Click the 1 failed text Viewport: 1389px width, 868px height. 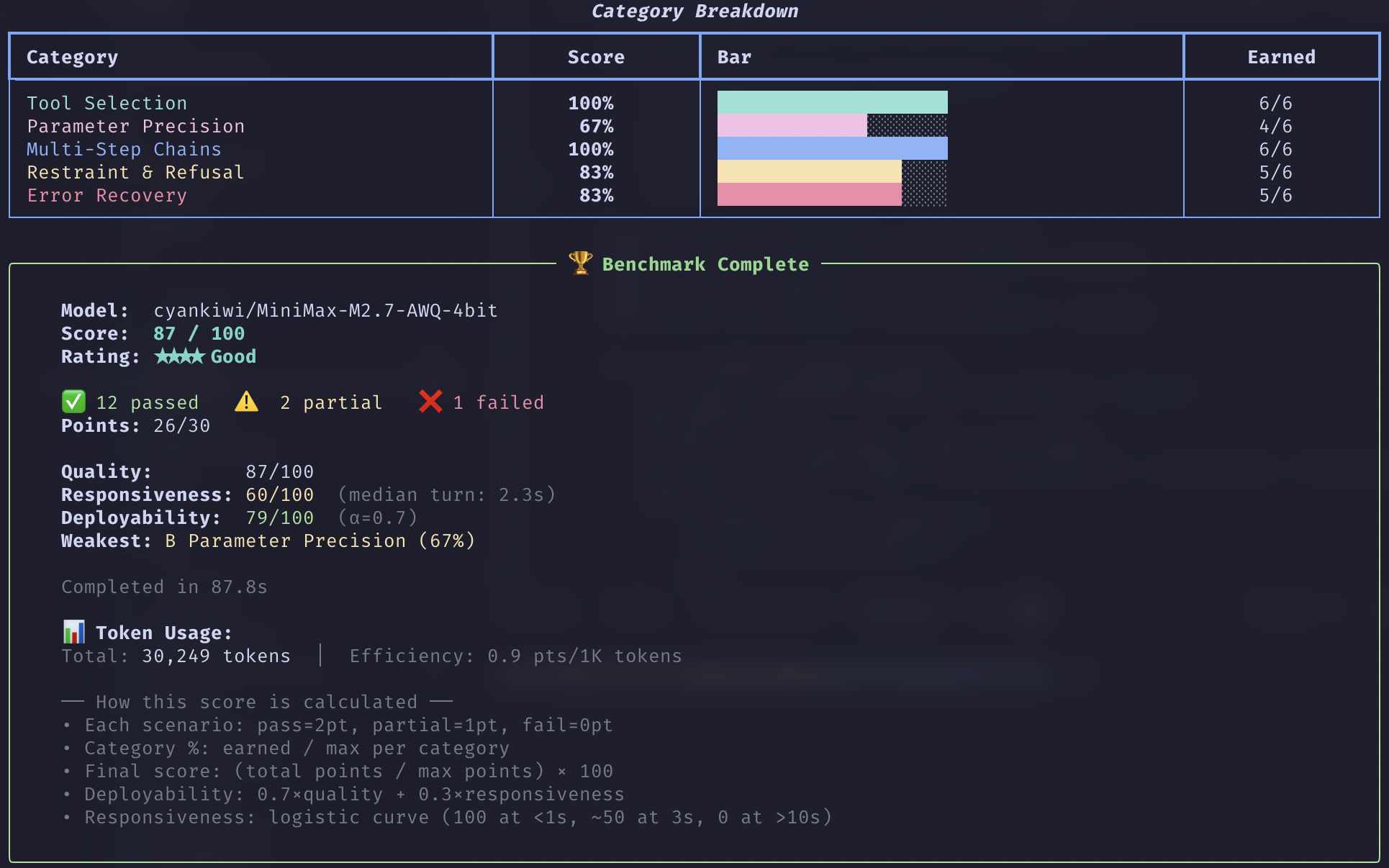[498, 402]
